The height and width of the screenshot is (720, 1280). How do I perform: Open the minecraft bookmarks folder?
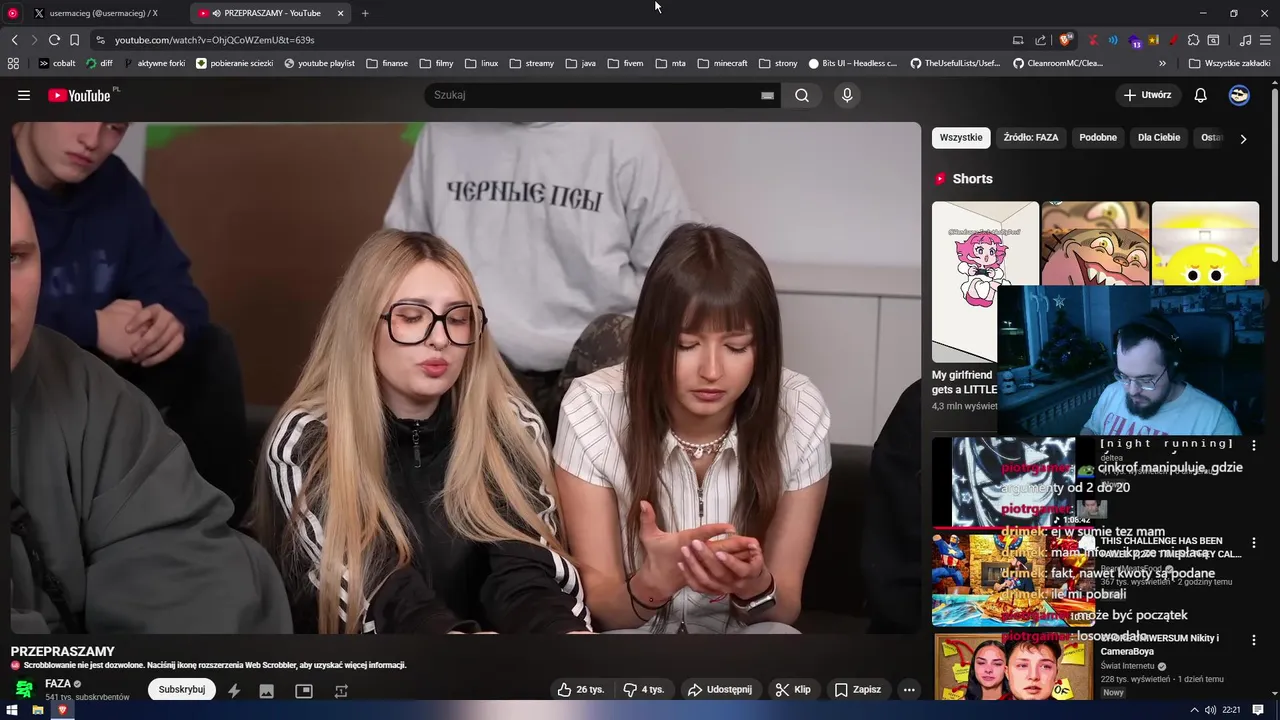pyautogui.click(x=722, y=63)
